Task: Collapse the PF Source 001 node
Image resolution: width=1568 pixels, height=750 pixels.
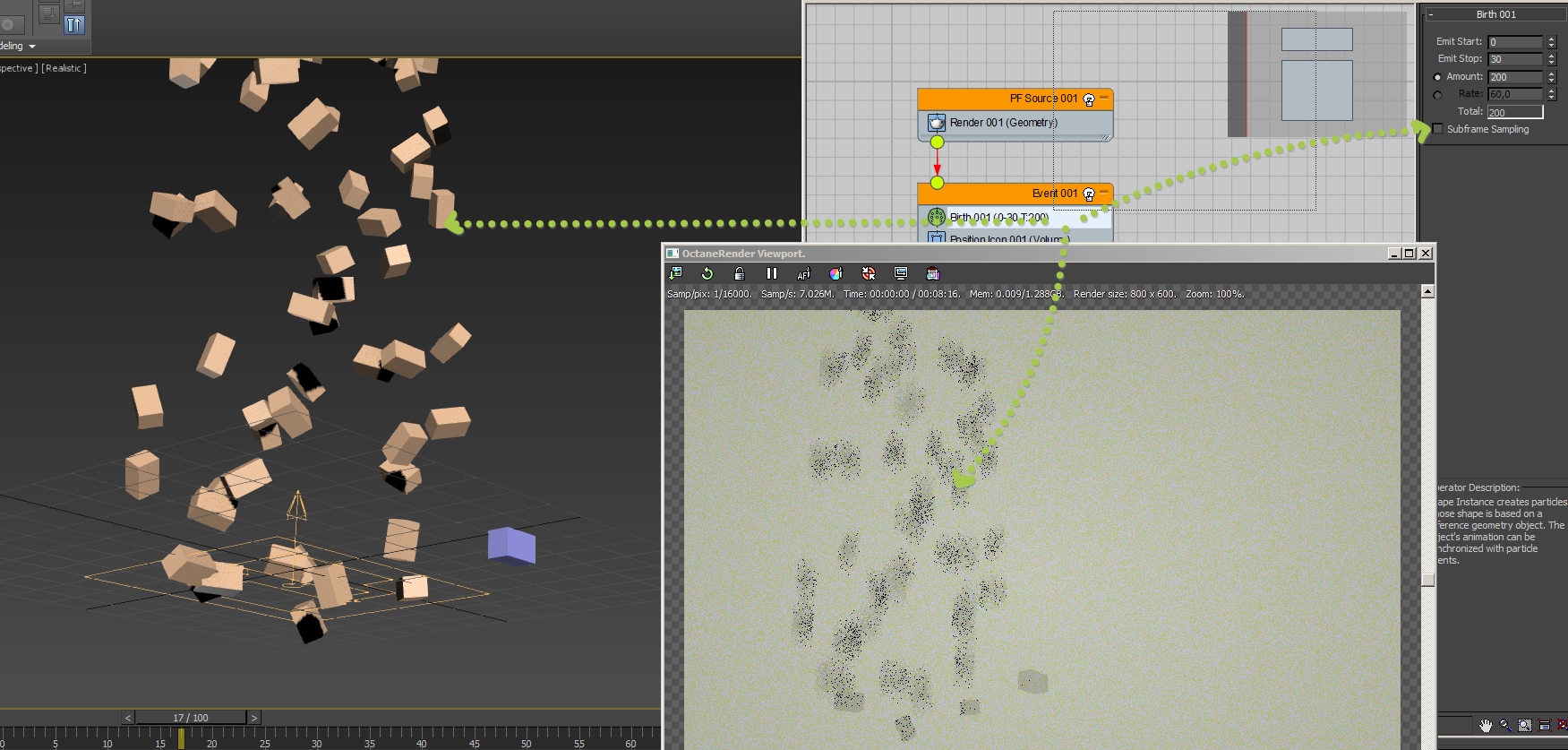Action: point(1104,98)
